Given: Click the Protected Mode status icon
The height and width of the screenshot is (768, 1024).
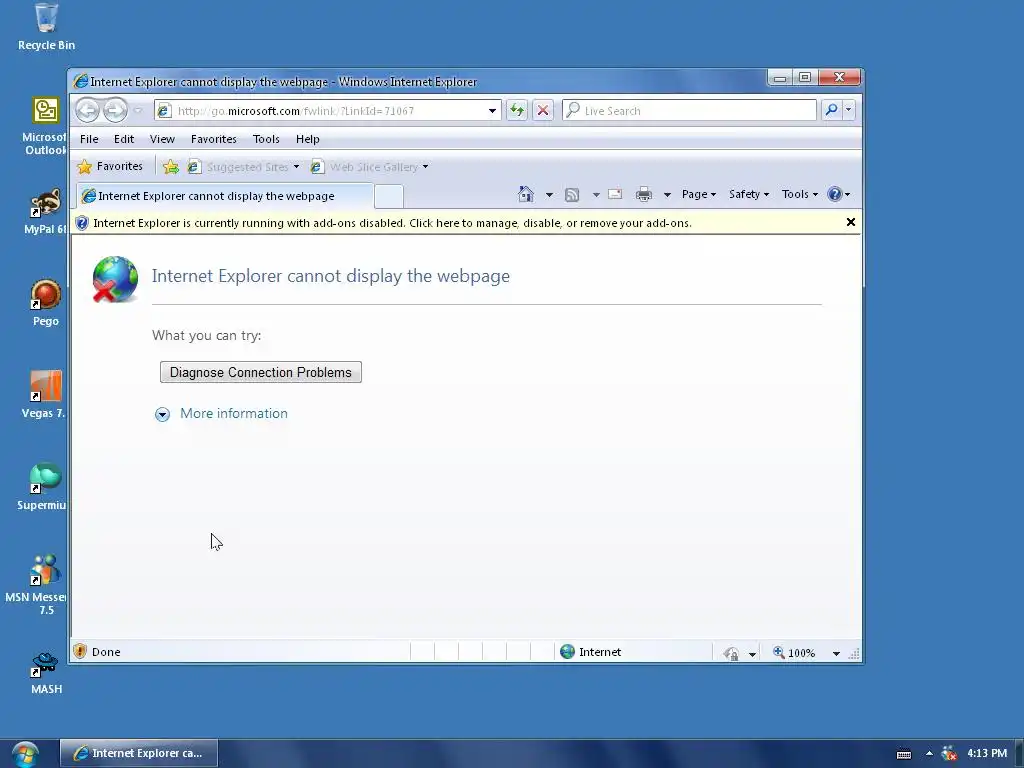Looking at the screenshot, I should click(731, 652).
